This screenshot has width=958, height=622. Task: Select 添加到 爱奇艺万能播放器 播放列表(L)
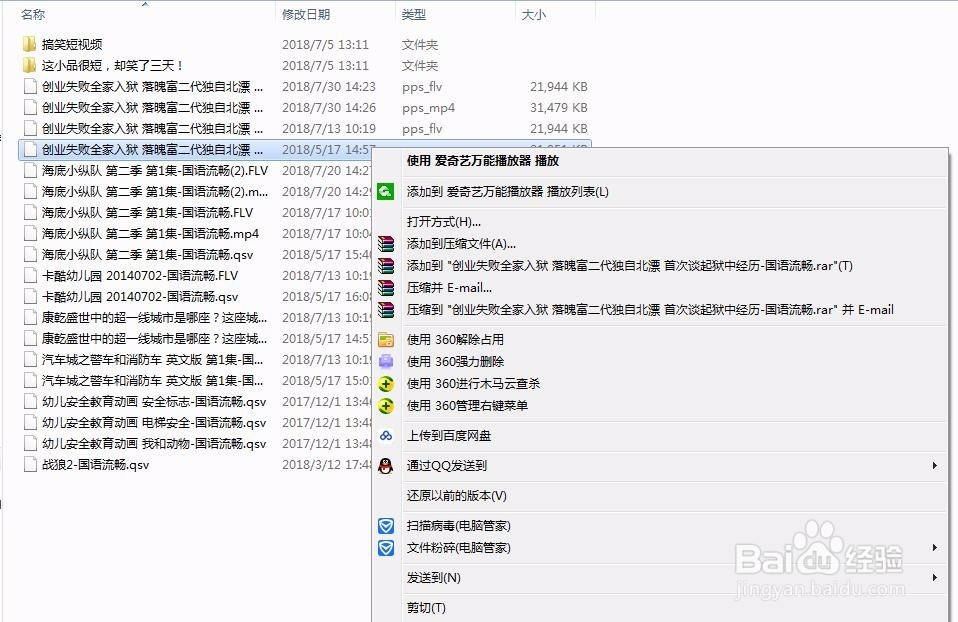tap(508, 192)
